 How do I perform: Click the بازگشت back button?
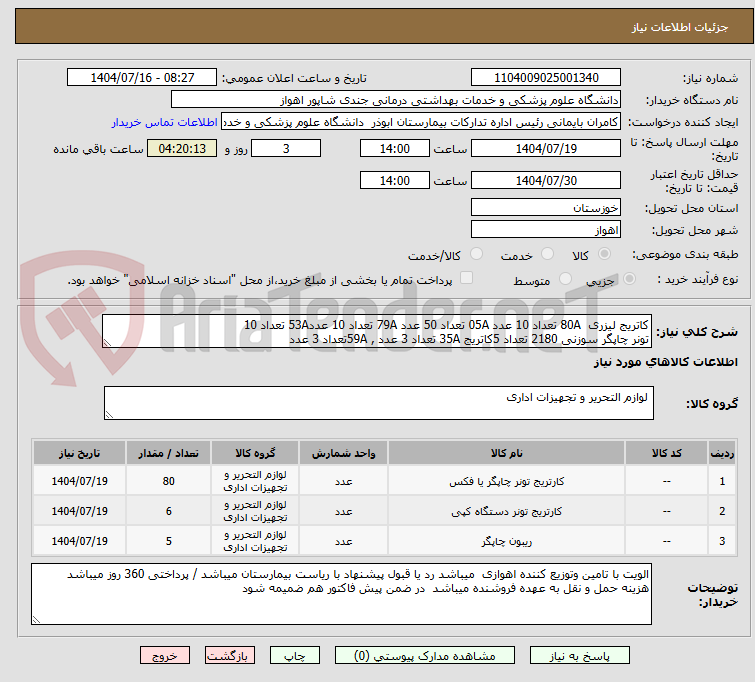click(x=229, y=656)
